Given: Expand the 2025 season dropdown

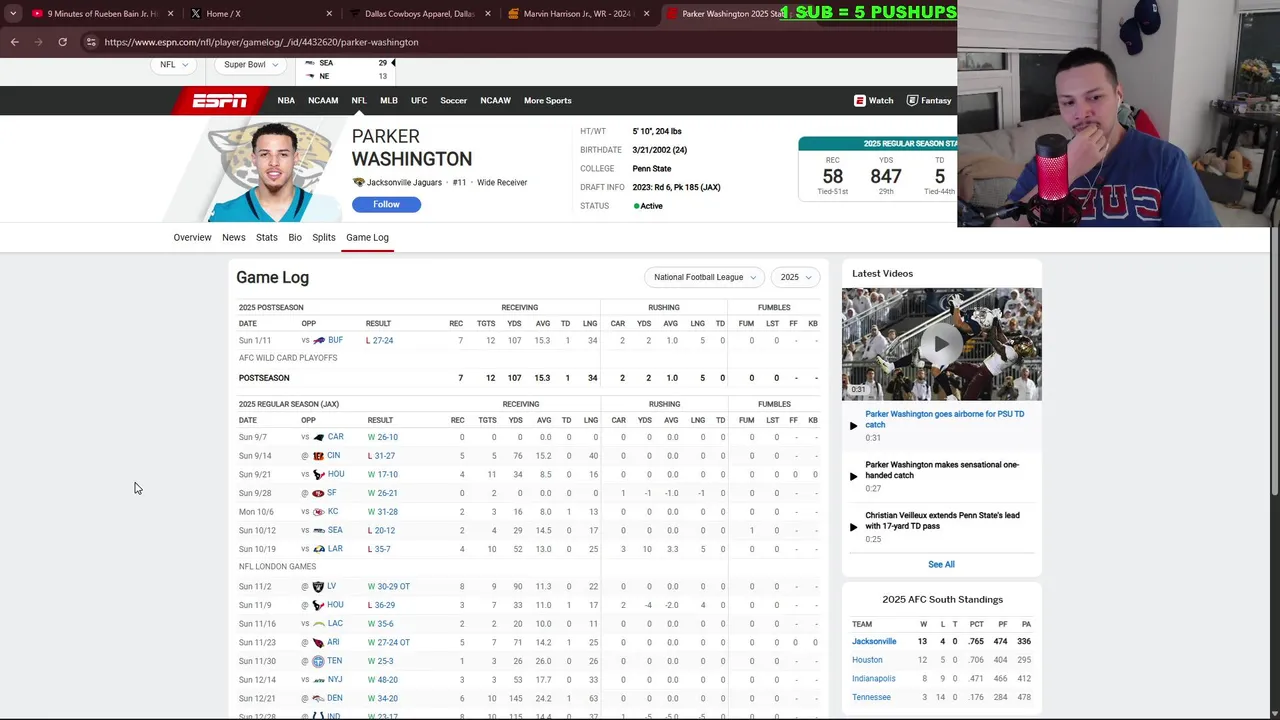Looking at the screenshot, I should [796, 277].
